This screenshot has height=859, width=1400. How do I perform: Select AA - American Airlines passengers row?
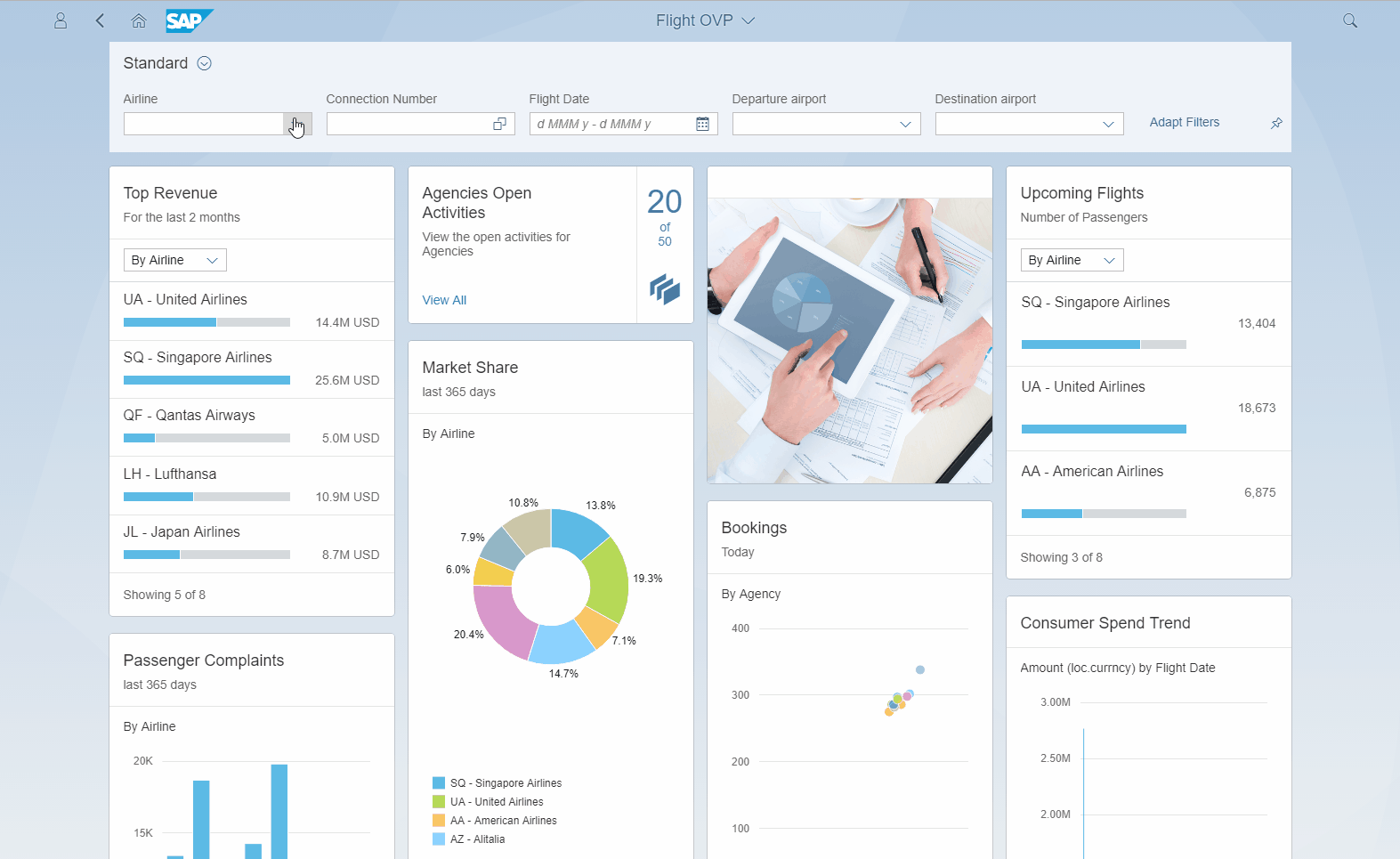pos(1149,493)
